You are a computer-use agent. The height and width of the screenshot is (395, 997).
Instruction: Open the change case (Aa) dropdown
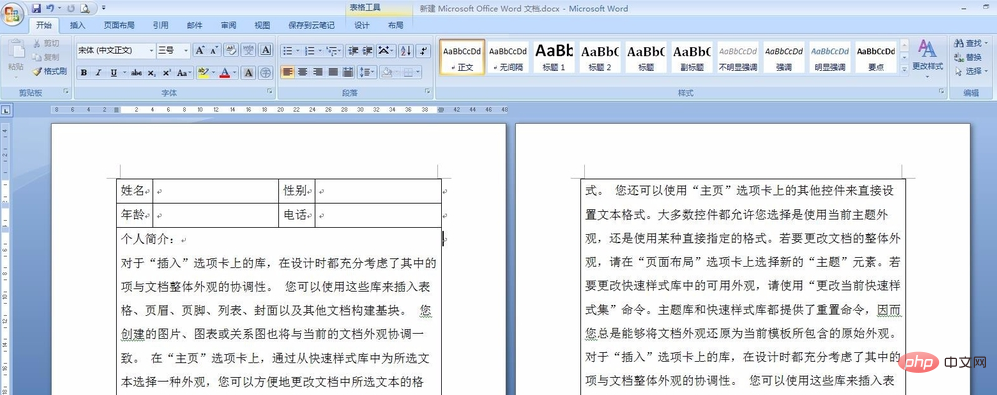(184, 73)
